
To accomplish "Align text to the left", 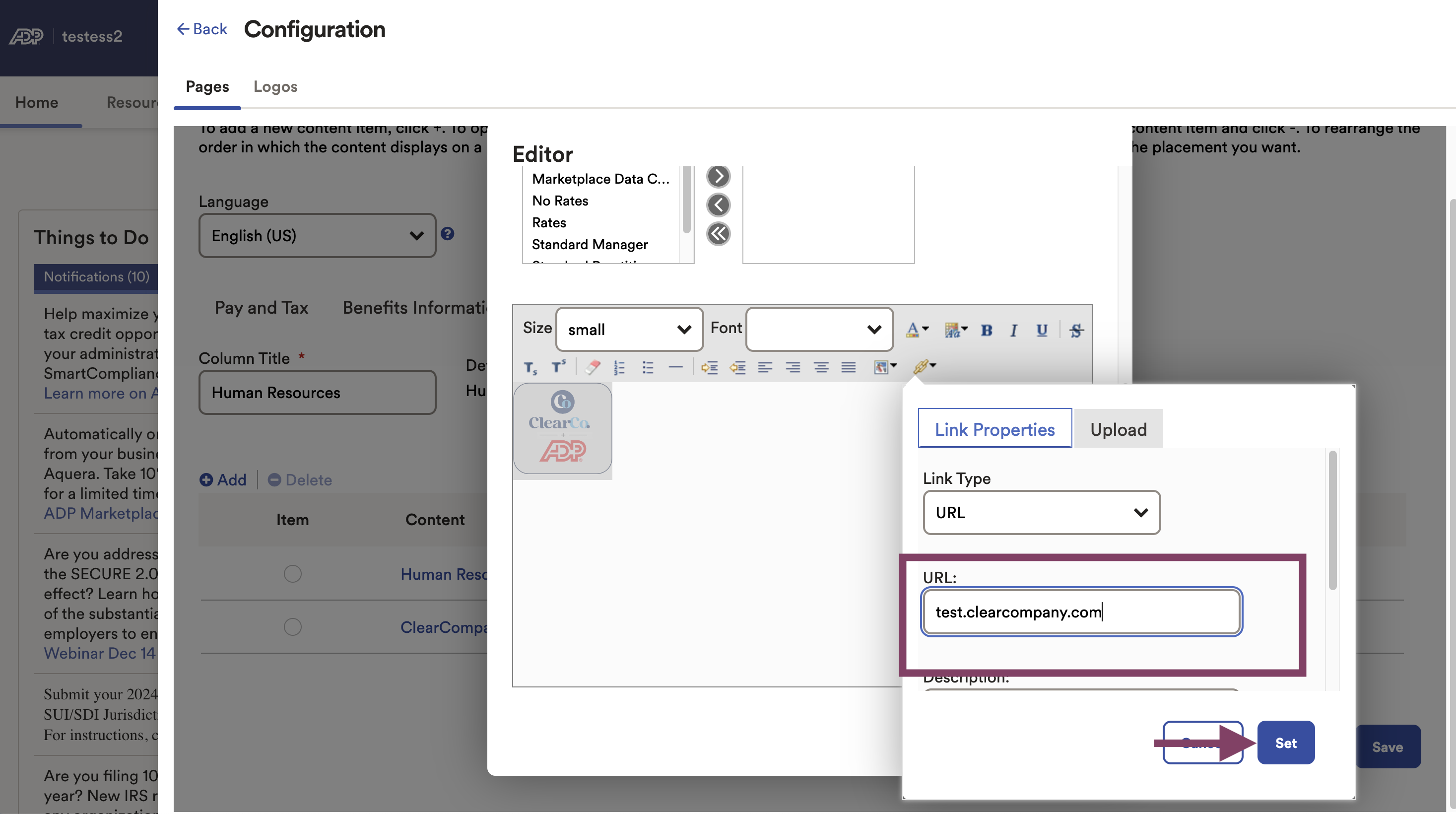I will click(765, 368).
